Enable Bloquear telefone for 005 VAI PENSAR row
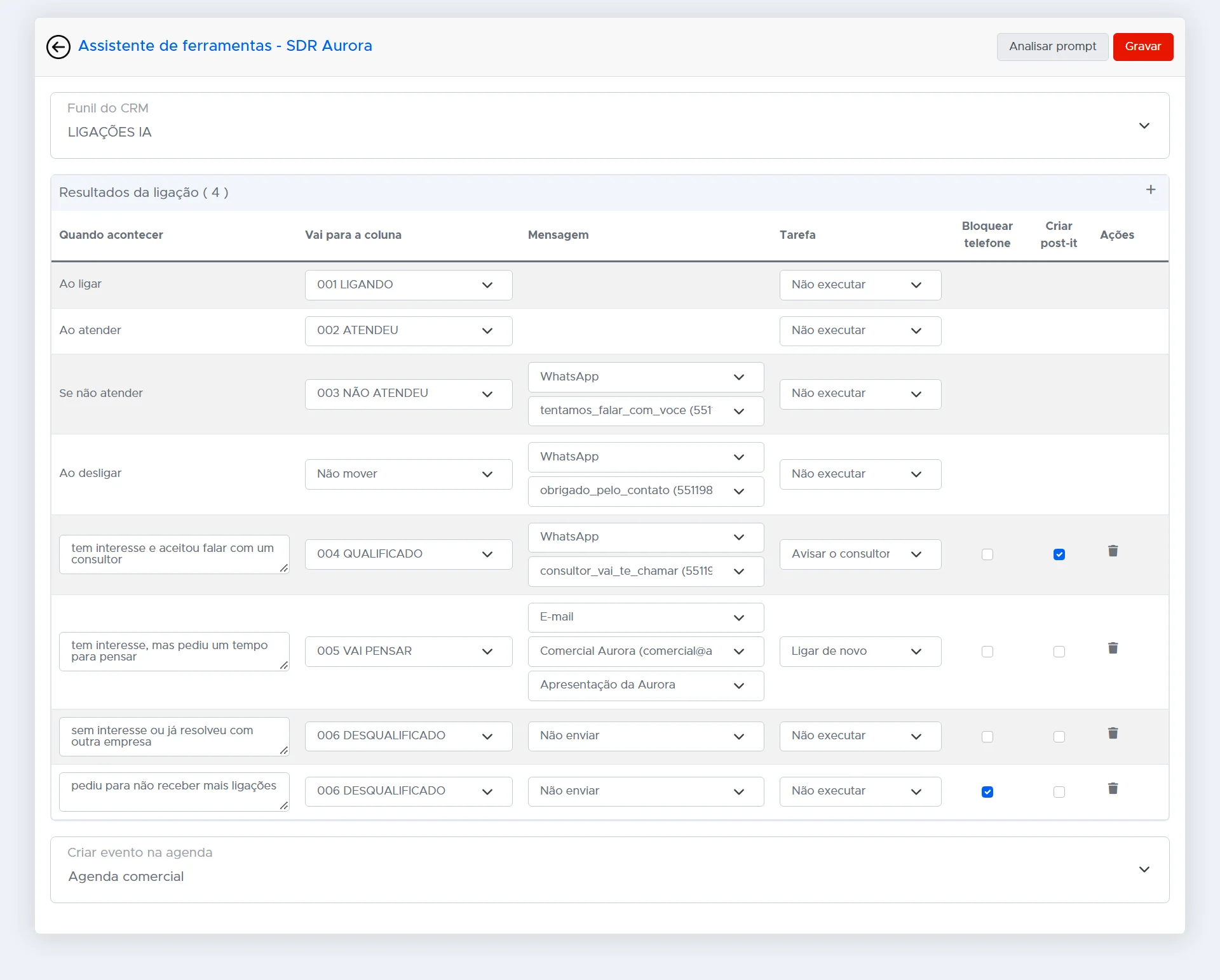 [x=987, y=652]
